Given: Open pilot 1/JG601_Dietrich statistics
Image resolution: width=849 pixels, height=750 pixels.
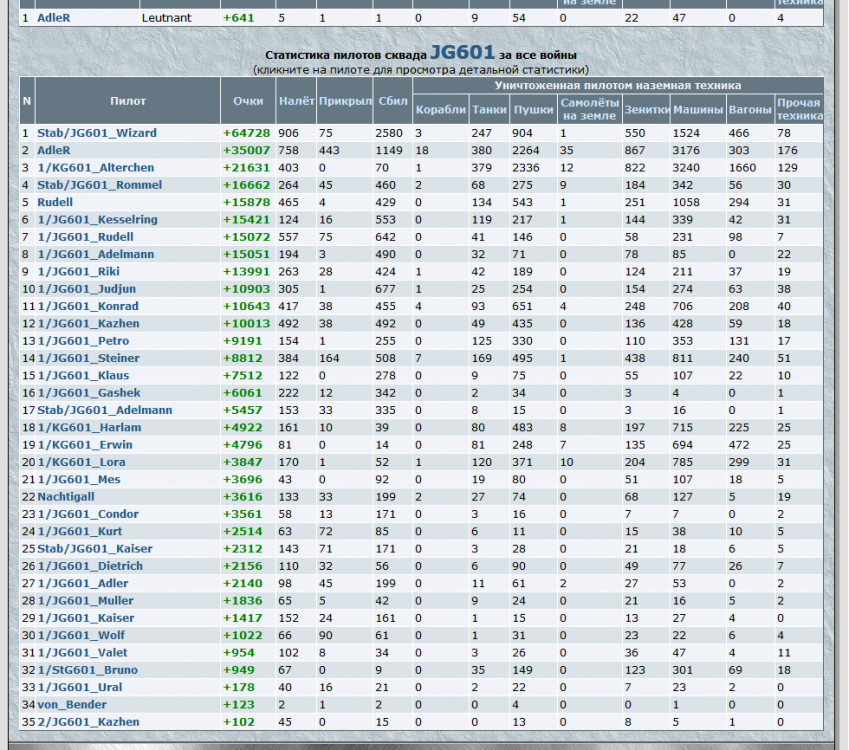Looking at the screenshot, I should tap(90, 566).
